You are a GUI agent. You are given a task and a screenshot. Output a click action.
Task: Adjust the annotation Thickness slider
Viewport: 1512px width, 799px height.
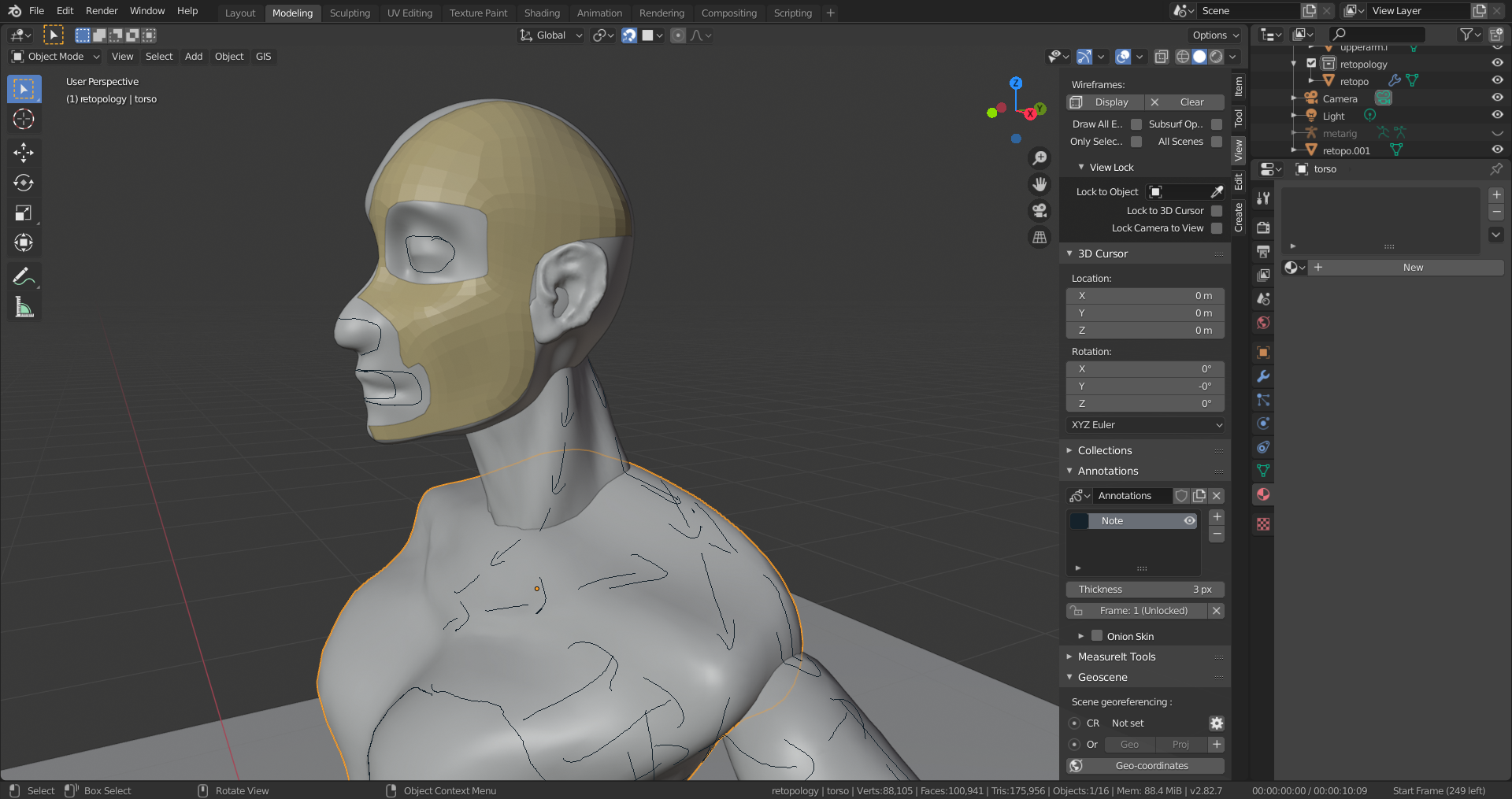(1145, 590)
